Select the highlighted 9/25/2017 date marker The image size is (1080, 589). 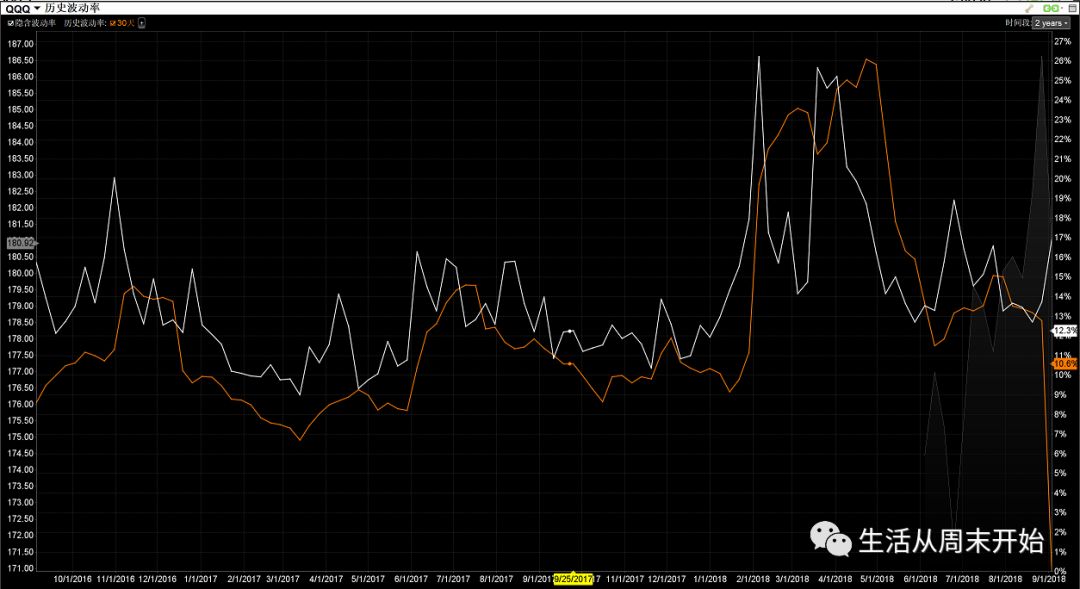click(573, 579)
